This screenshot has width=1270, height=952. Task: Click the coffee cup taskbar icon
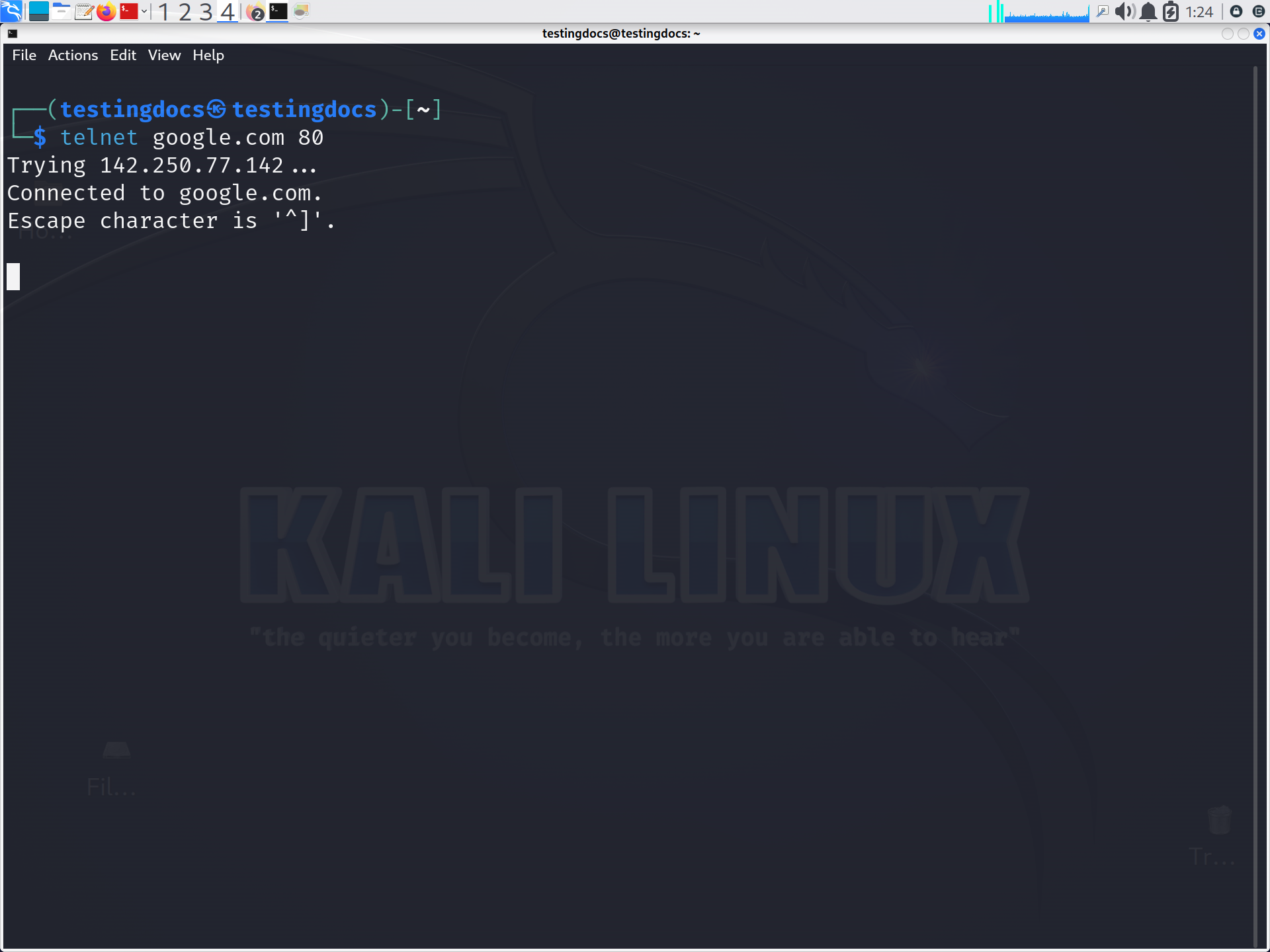pyautogui.click(x=301, y=11)
